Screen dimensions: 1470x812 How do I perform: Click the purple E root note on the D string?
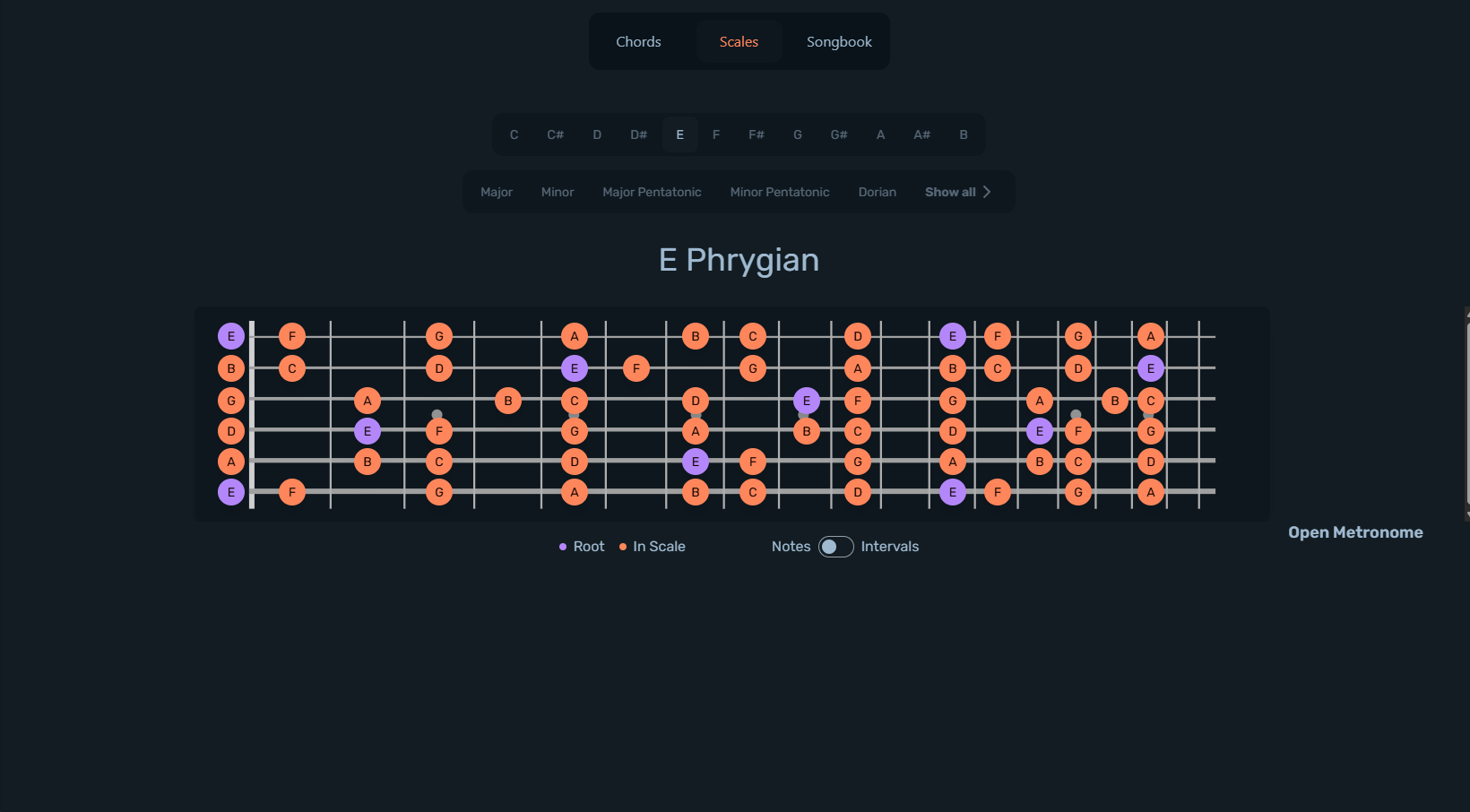[x=367, y=431]
